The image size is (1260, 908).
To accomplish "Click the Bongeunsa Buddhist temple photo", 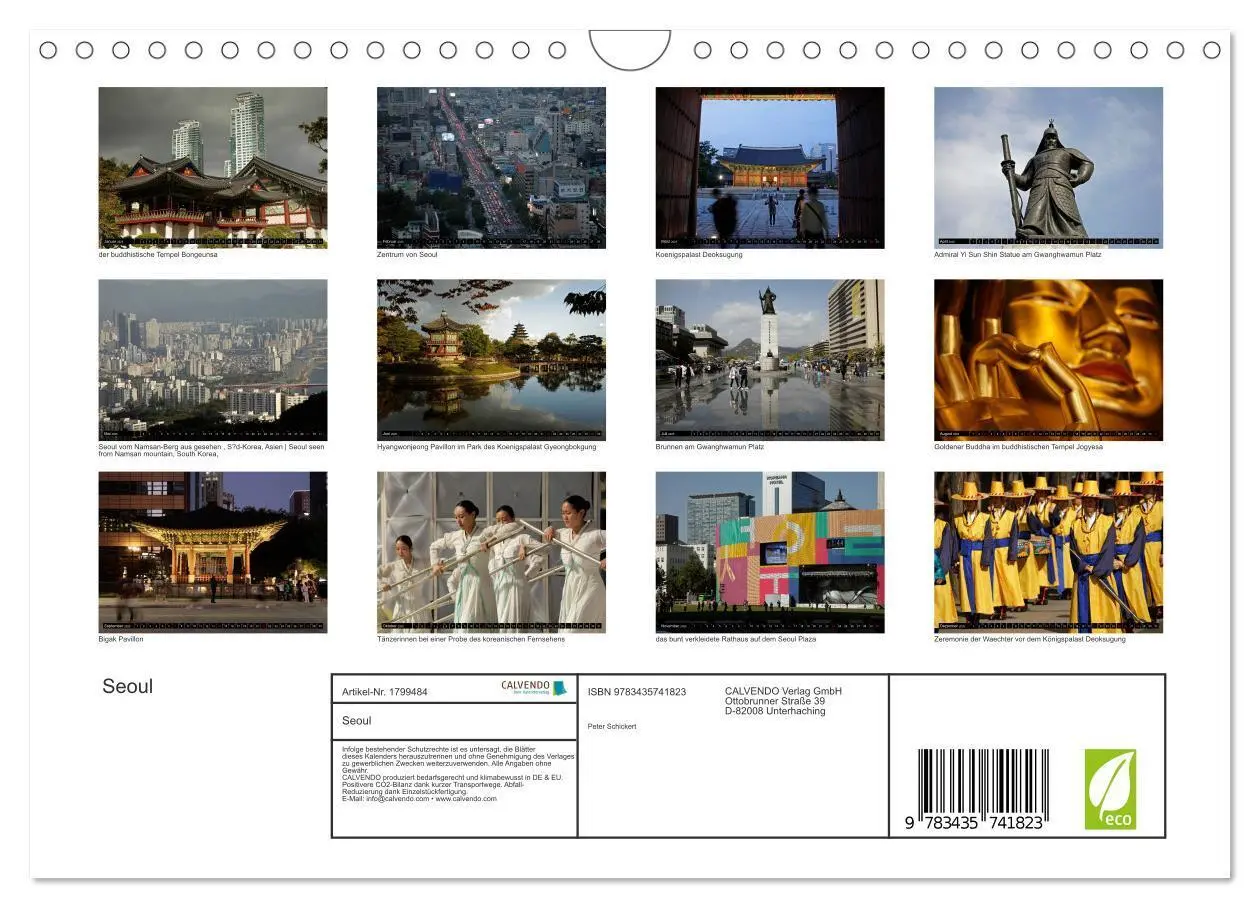I will point(213,167).
